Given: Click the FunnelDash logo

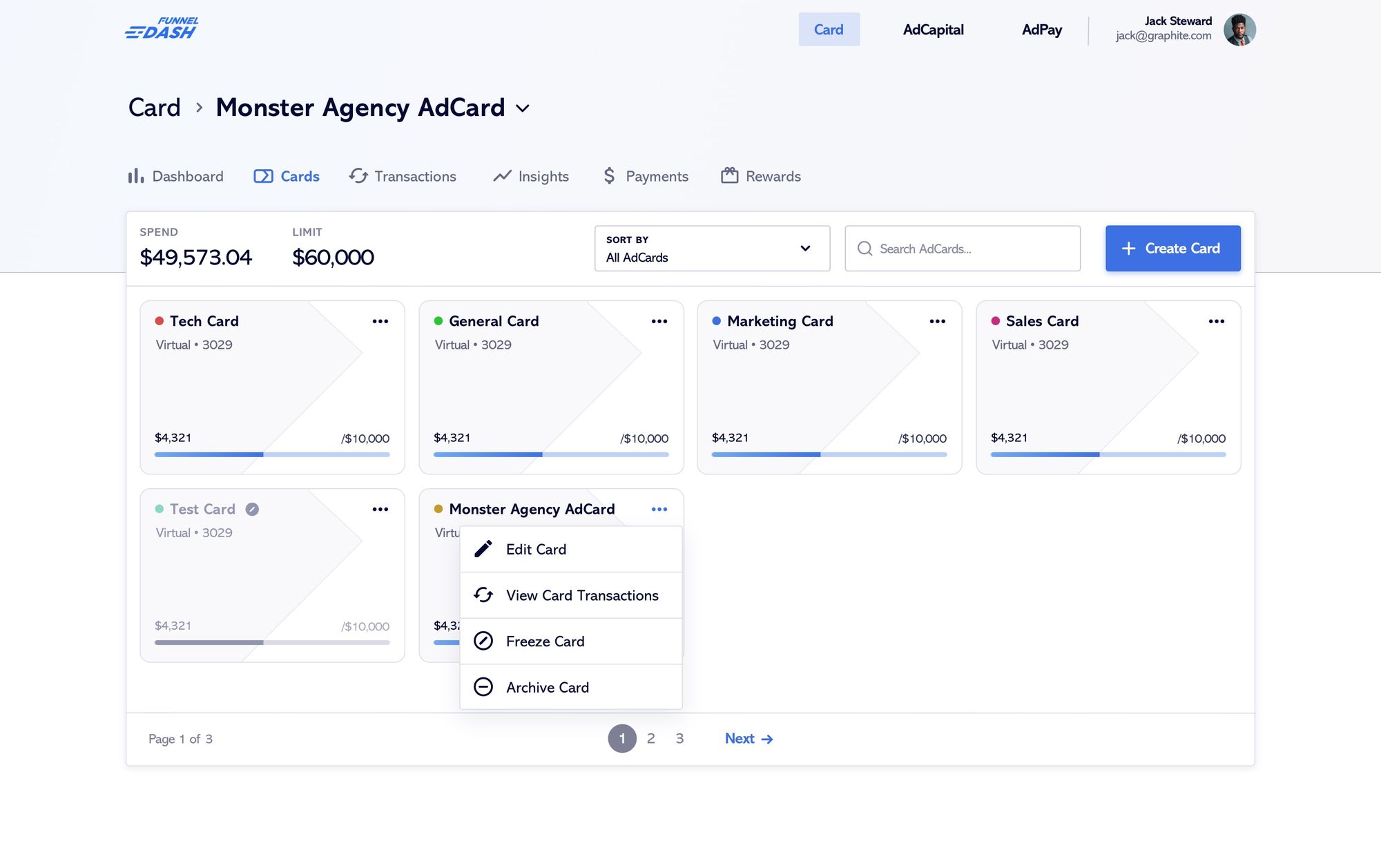Looking at the screenshot, I should click(x=162, y=29).
